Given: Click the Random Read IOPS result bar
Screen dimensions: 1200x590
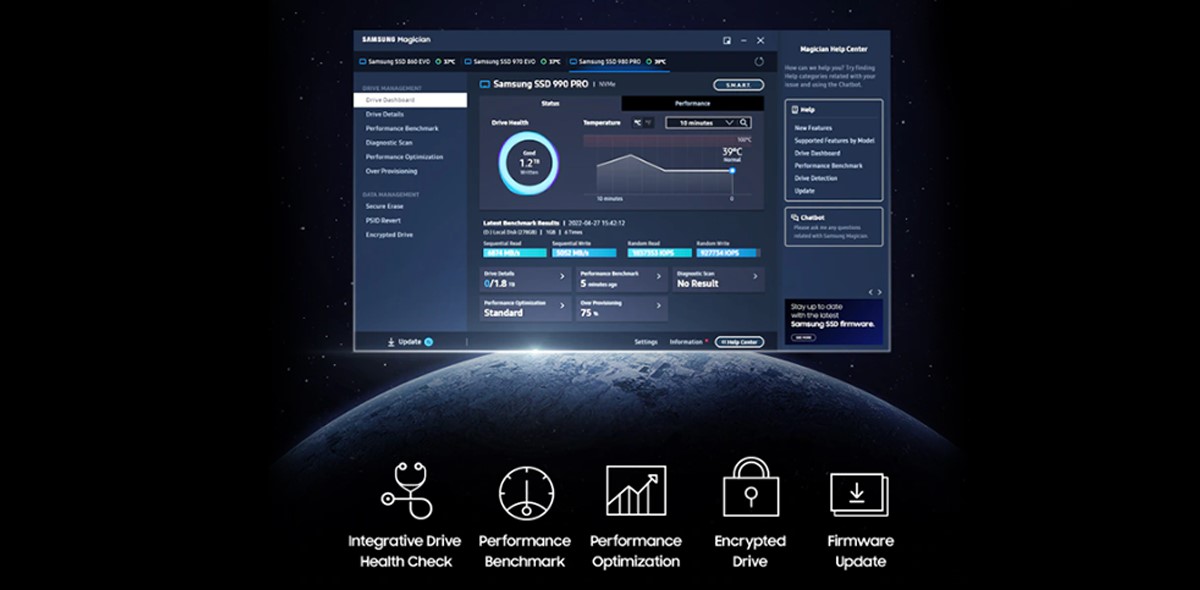Looking at the screenshot, I should pyautogui.click(x=658, y=254).
